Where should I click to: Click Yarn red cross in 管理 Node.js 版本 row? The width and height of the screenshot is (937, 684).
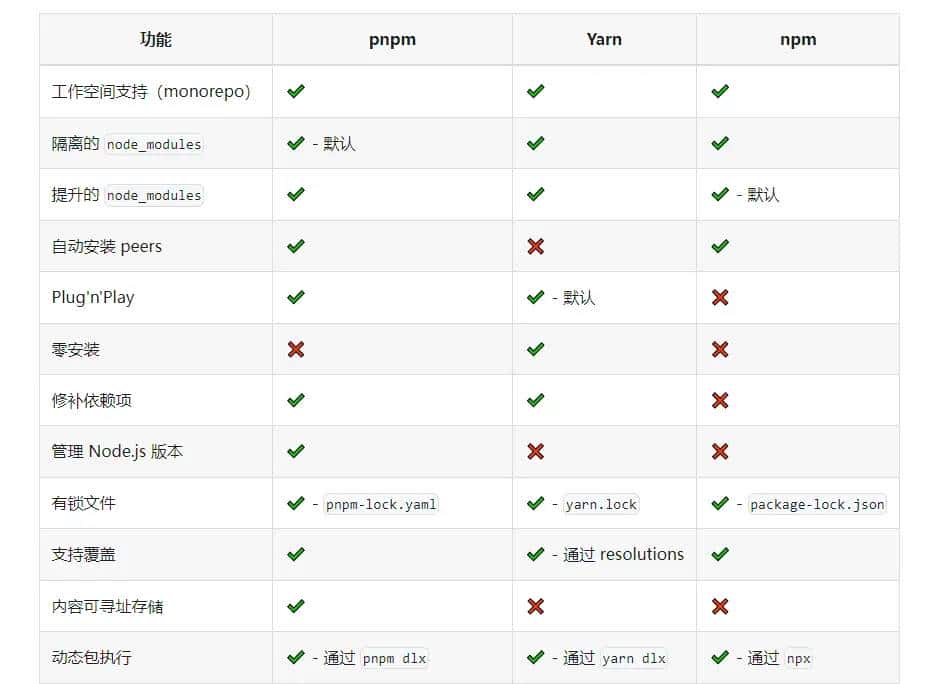(x=536, y=451)
